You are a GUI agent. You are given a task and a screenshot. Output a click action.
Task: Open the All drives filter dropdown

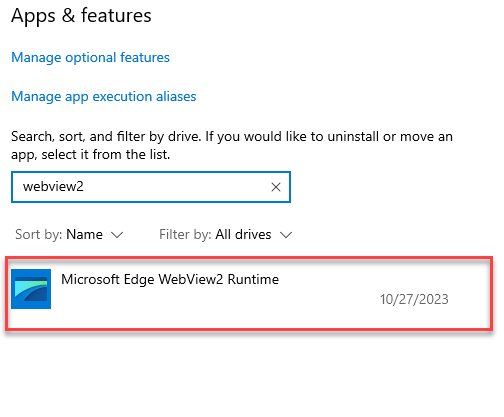(226, 235)
